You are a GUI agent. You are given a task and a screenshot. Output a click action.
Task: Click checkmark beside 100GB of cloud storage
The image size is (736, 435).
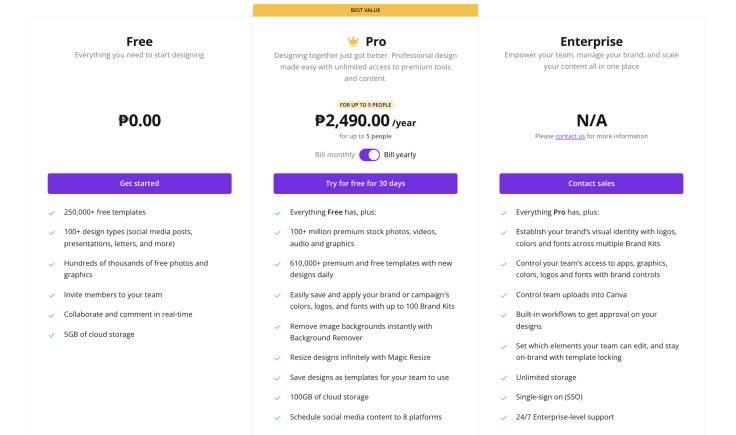[277, 398]
